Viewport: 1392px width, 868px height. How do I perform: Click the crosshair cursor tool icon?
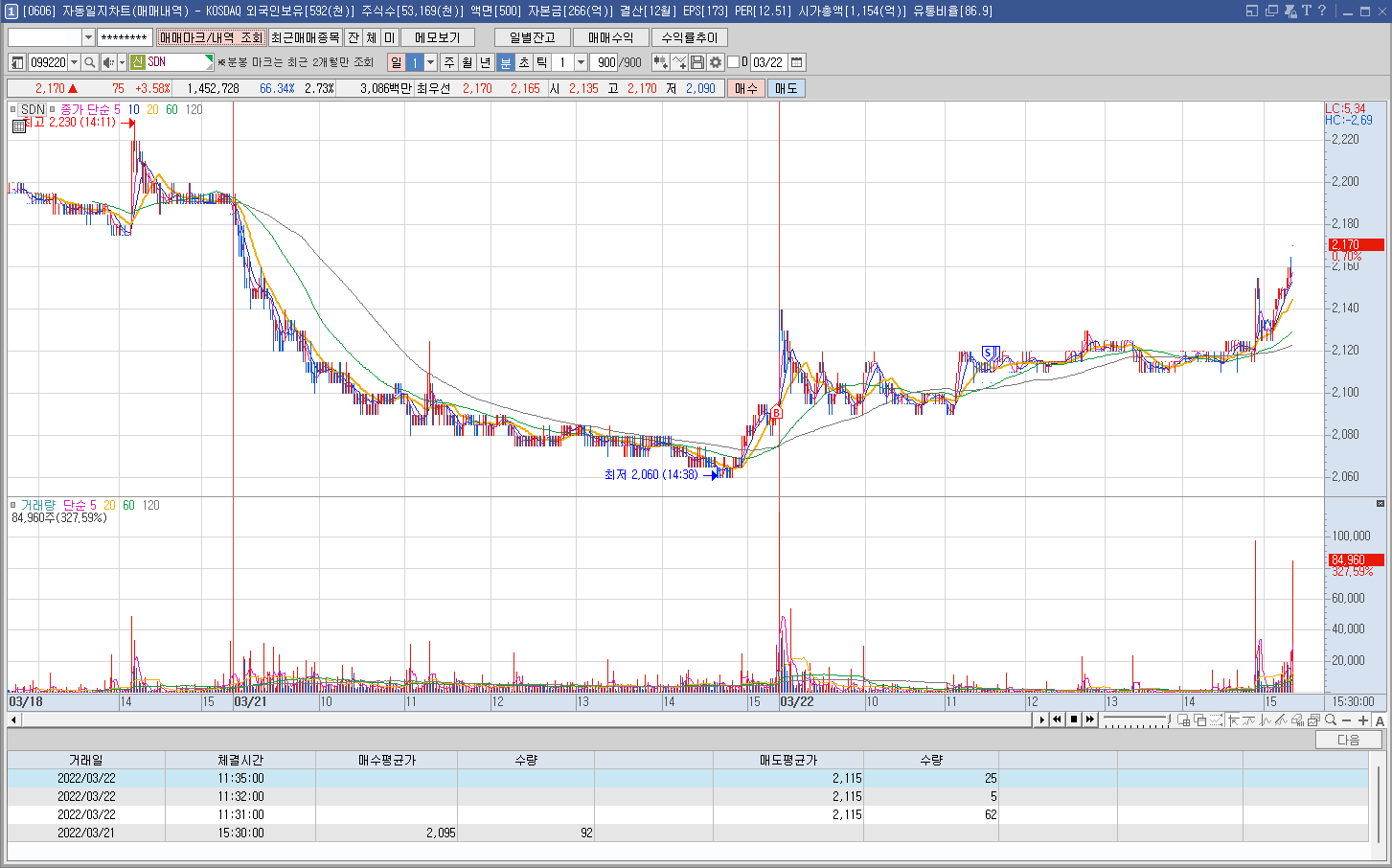[1233, 720]
